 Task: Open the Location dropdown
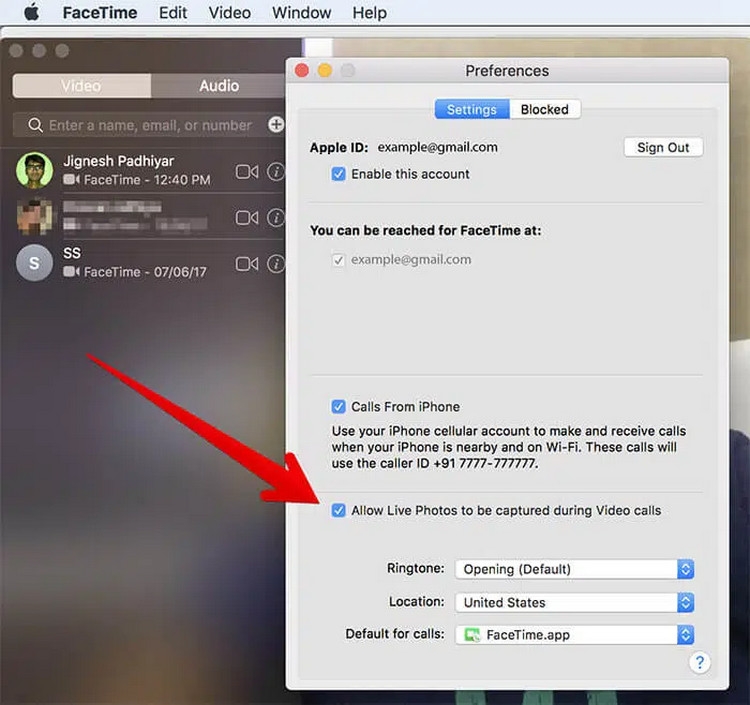tap(574, 602)
